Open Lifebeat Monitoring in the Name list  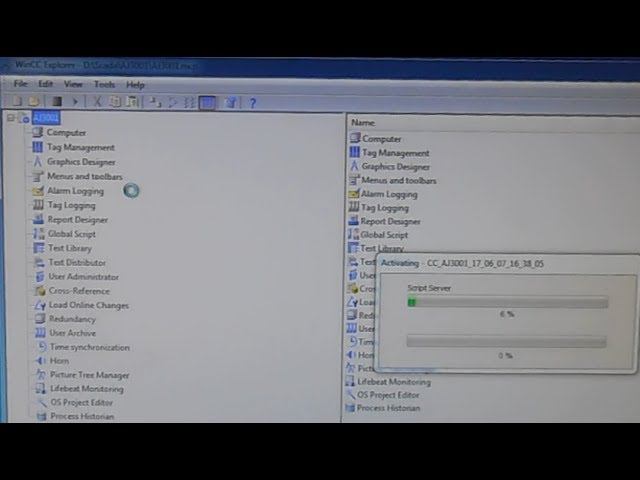point(394,382)
